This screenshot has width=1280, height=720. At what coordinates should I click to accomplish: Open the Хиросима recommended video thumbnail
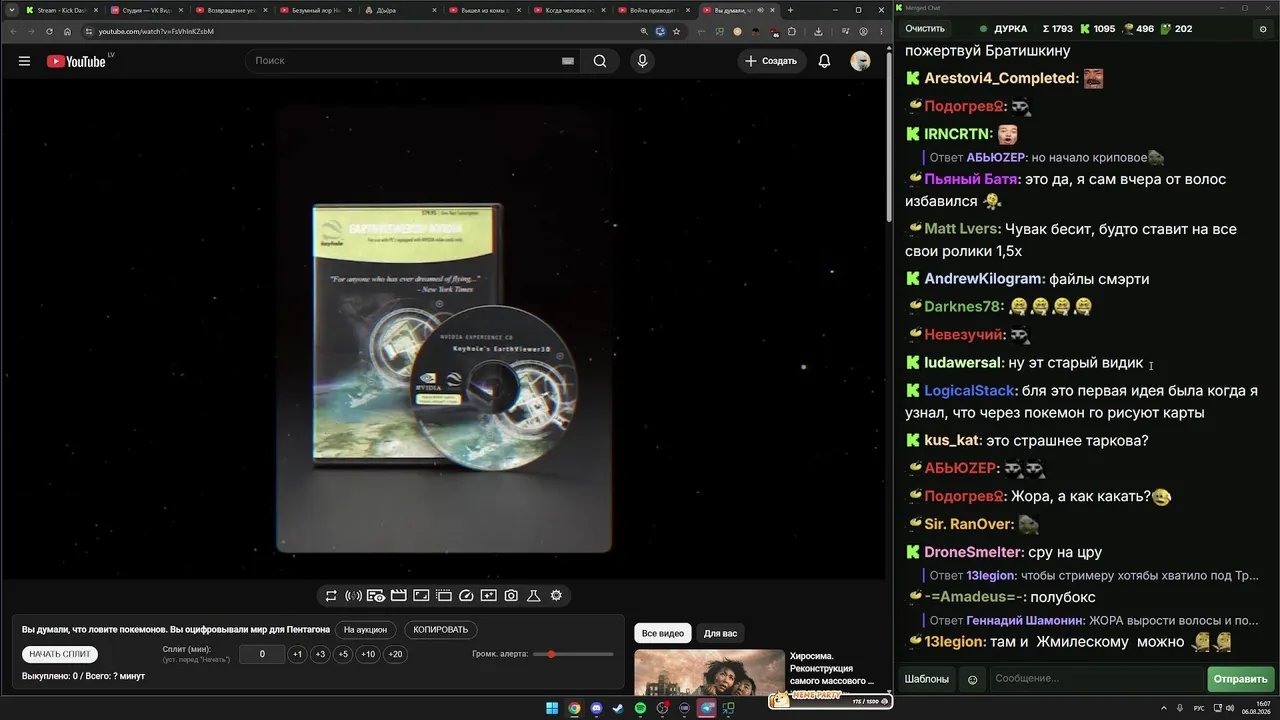709,674
